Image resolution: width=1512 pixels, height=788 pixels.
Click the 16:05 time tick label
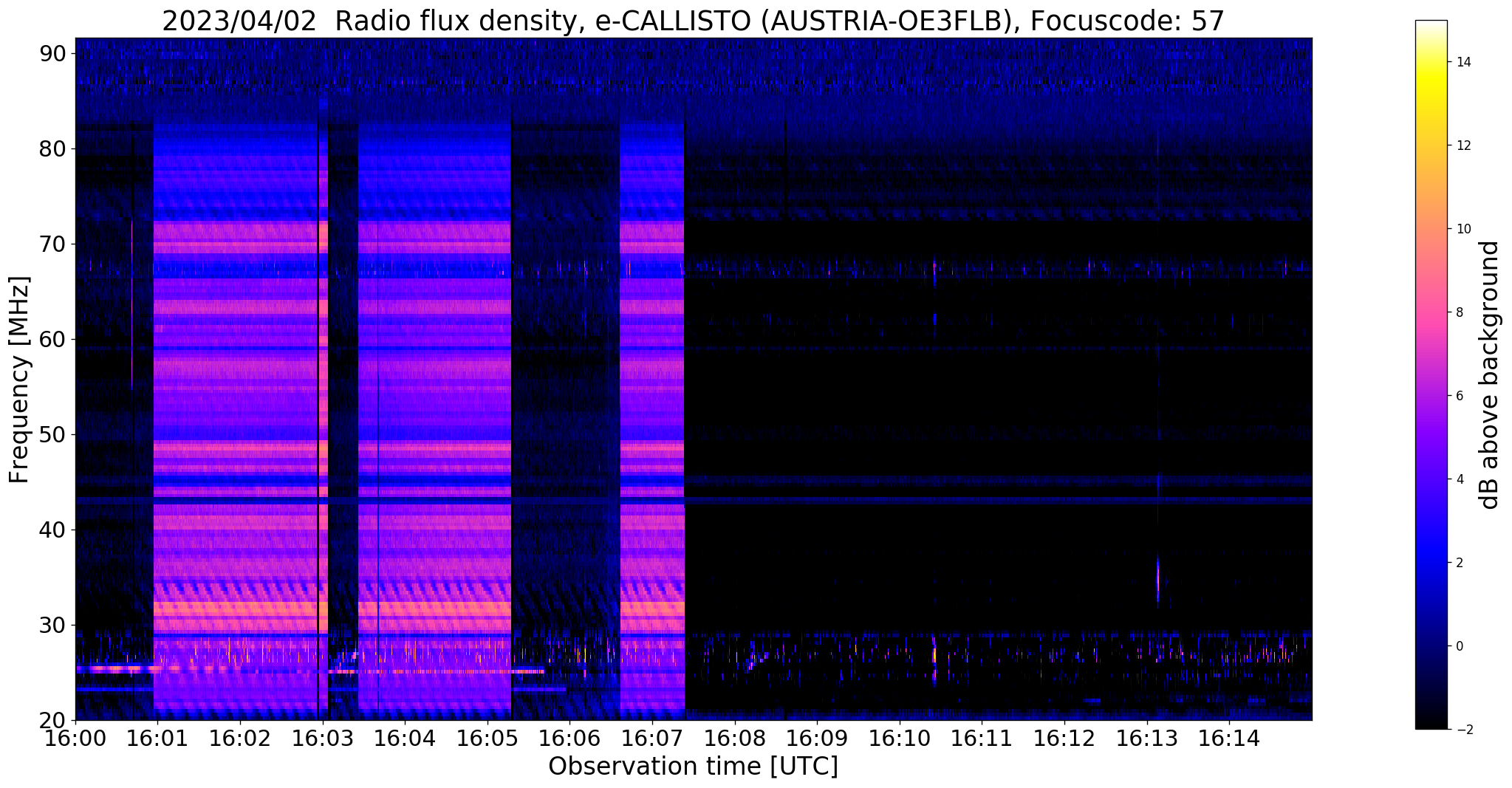[488, 739]
